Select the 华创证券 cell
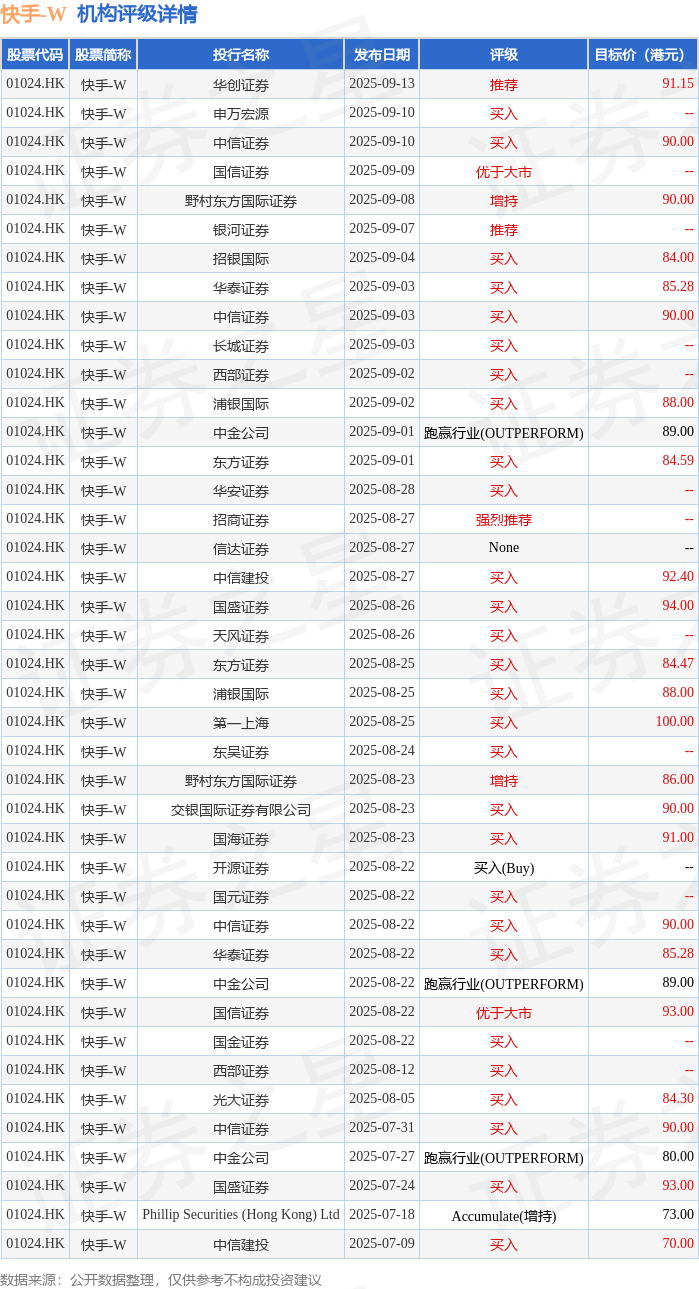The height and width of the screenshot is (1289, 699). tap(241, 85)
